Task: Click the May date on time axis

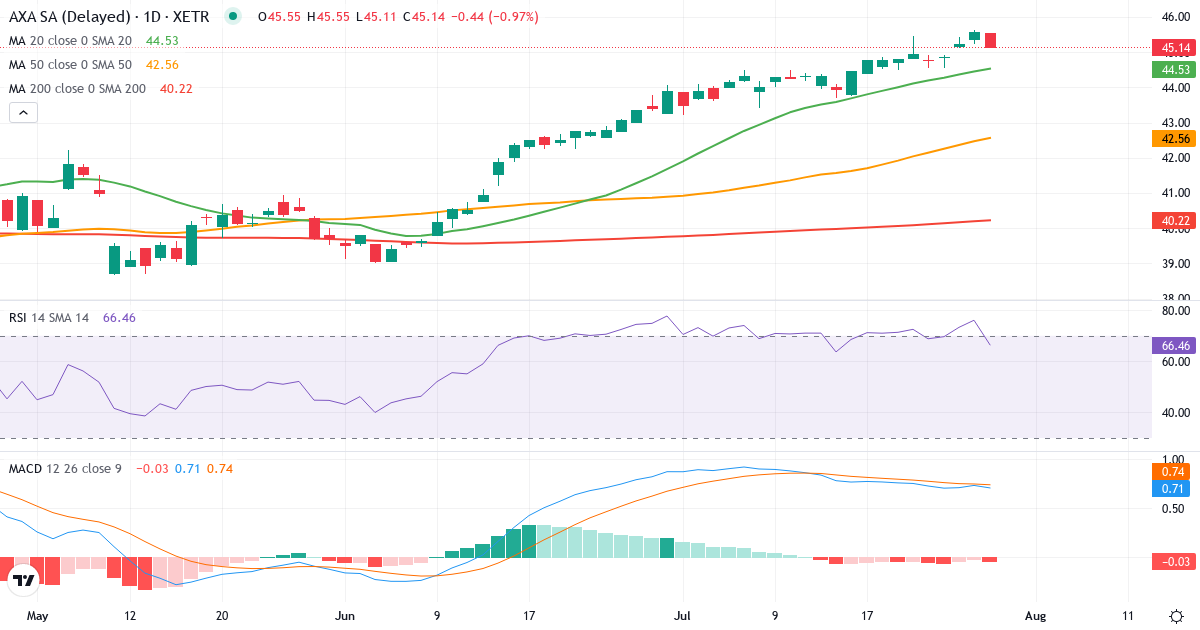Action: [x=37, y=615]
